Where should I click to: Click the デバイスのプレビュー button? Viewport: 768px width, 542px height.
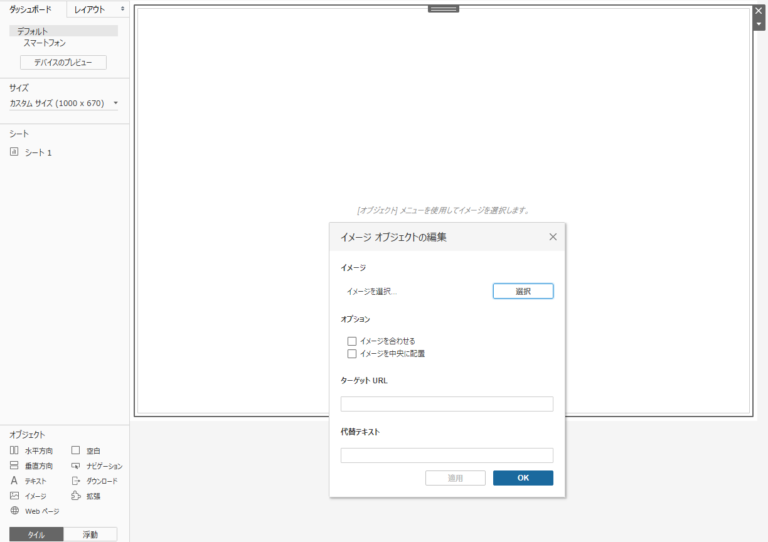(x=63, y=62)
